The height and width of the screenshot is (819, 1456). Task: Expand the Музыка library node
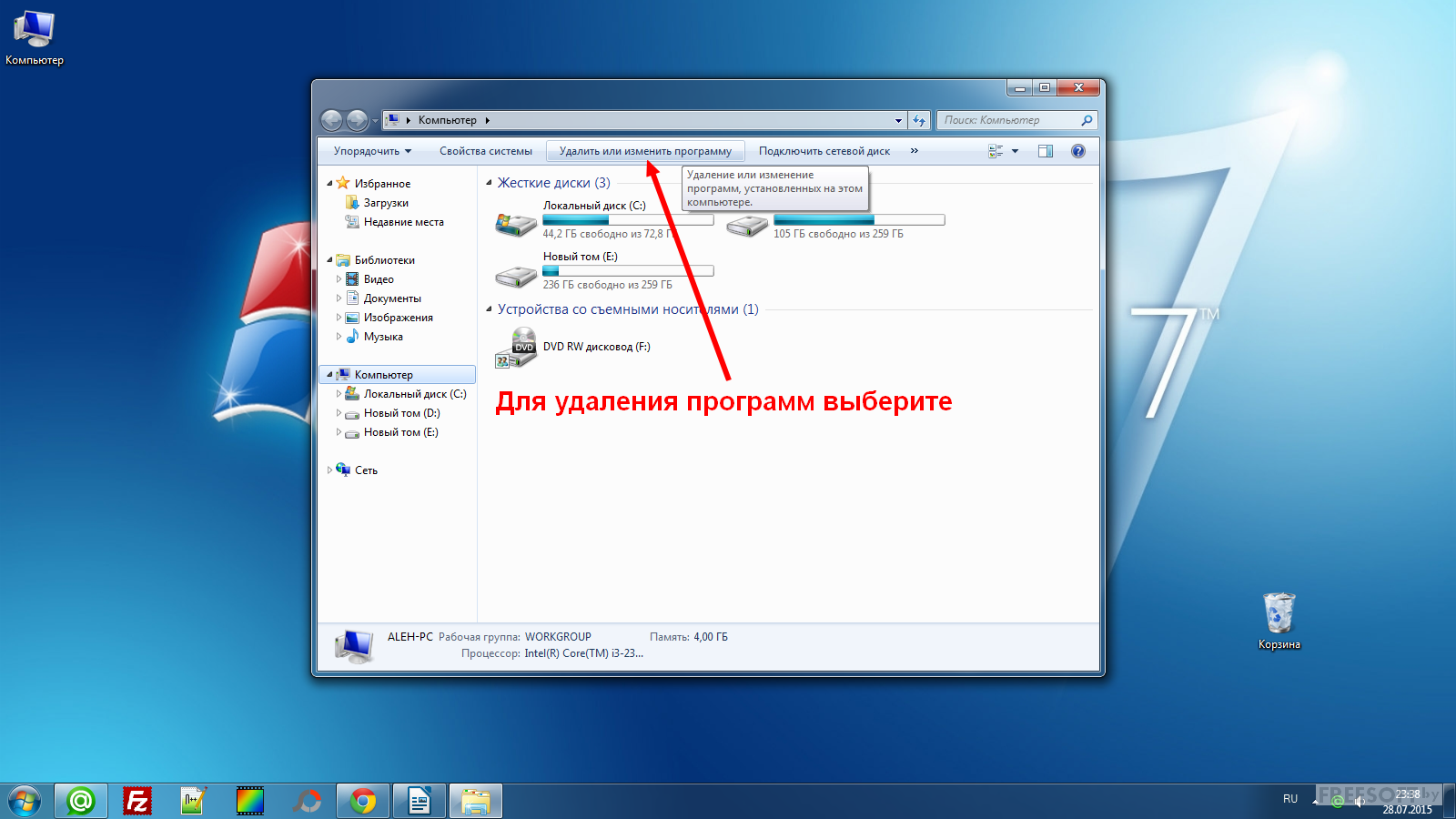[339, 337]
